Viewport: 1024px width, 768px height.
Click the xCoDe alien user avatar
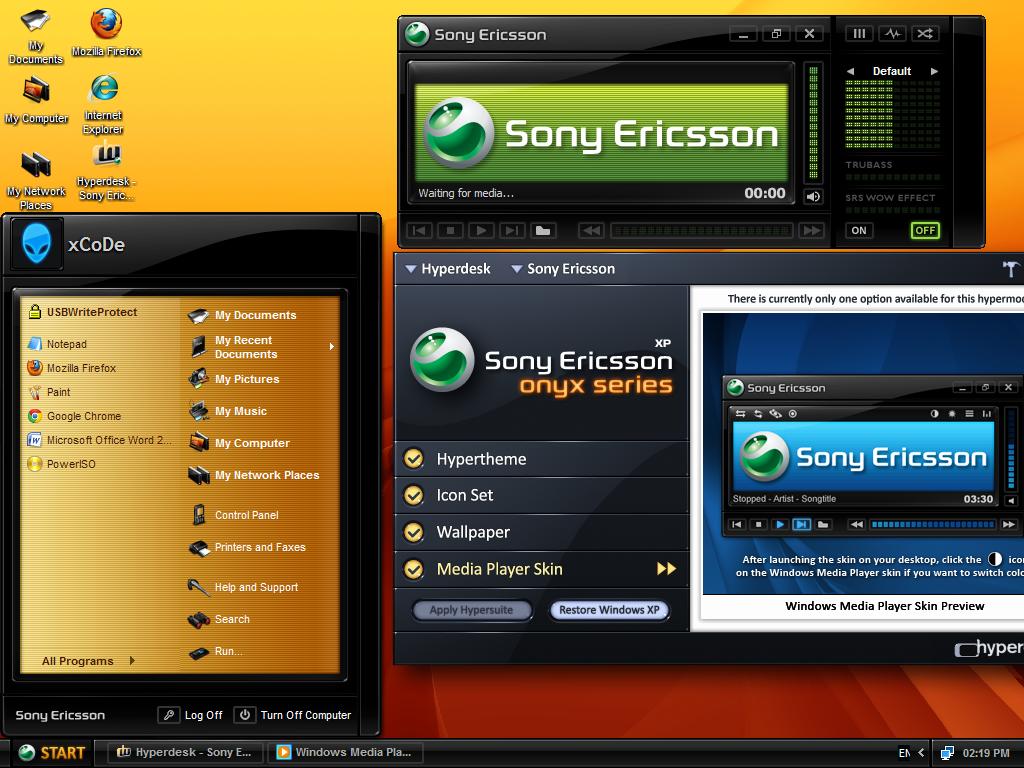coord(37,244)
